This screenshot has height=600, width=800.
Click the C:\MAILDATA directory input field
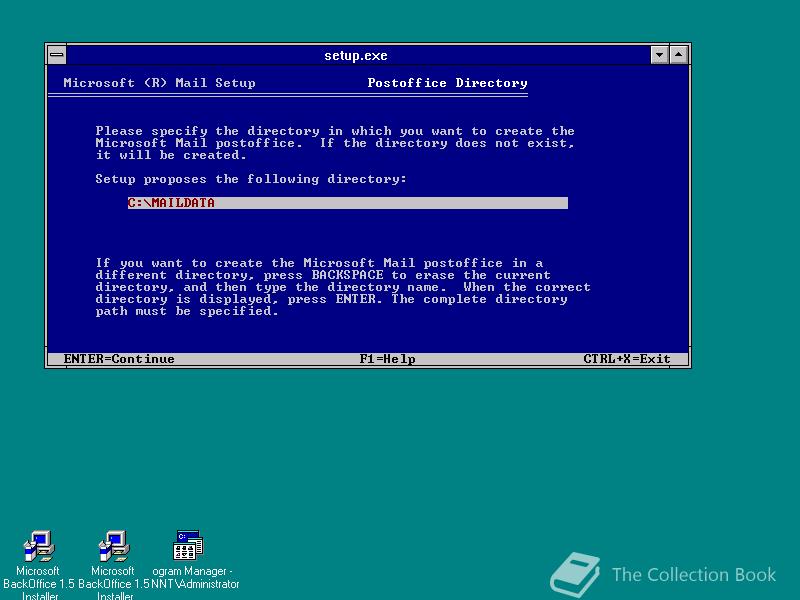pyautogui.click(x=347, y=203)
